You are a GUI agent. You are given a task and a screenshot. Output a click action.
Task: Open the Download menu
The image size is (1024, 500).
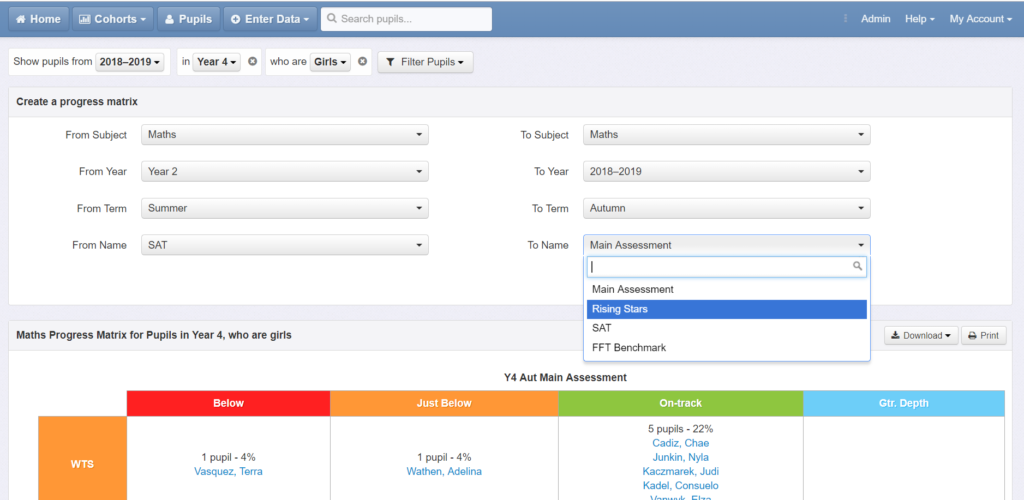[921, 336]
